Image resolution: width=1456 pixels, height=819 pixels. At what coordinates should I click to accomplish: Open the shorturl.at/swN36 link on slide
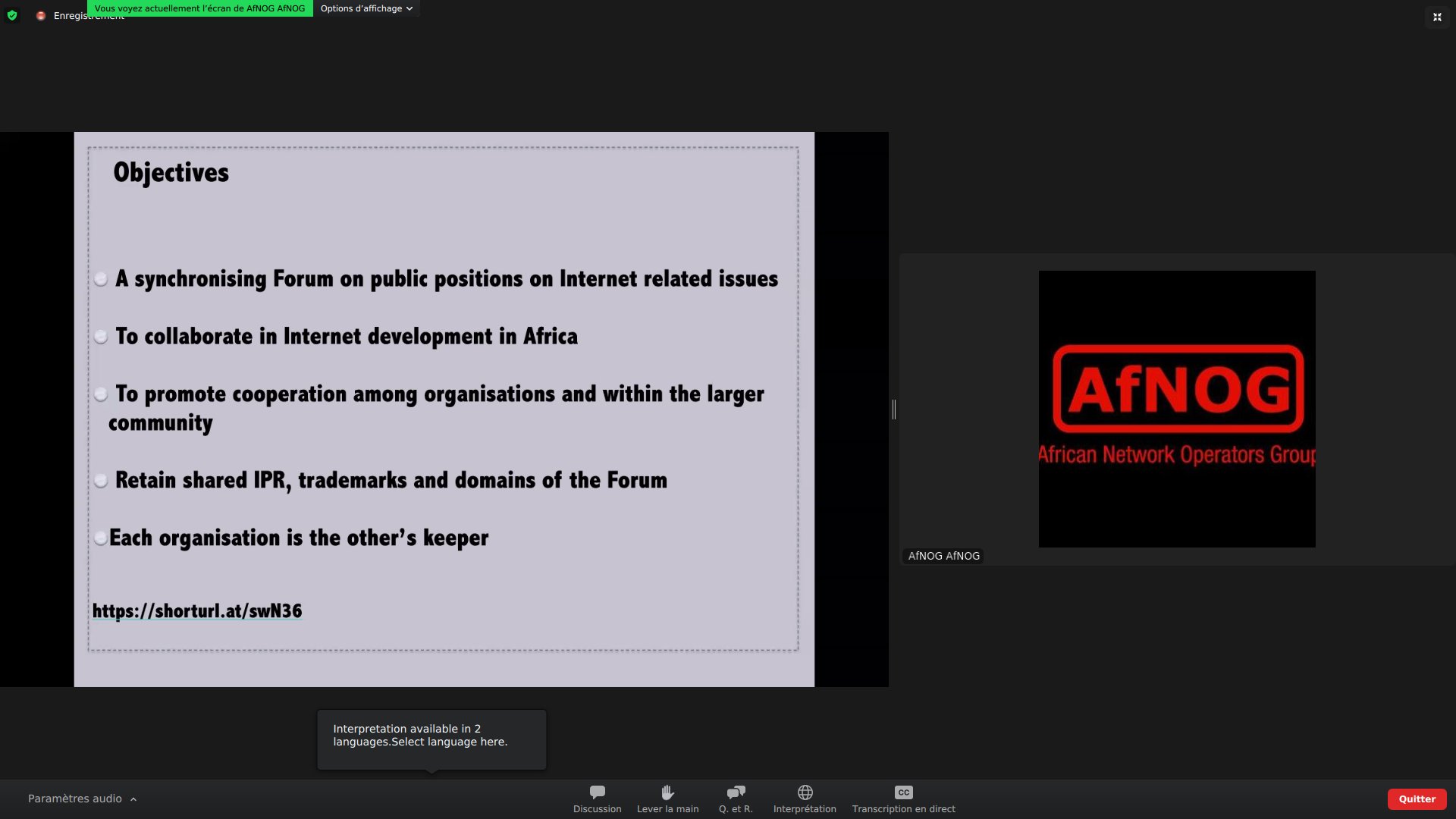point(197,611)
